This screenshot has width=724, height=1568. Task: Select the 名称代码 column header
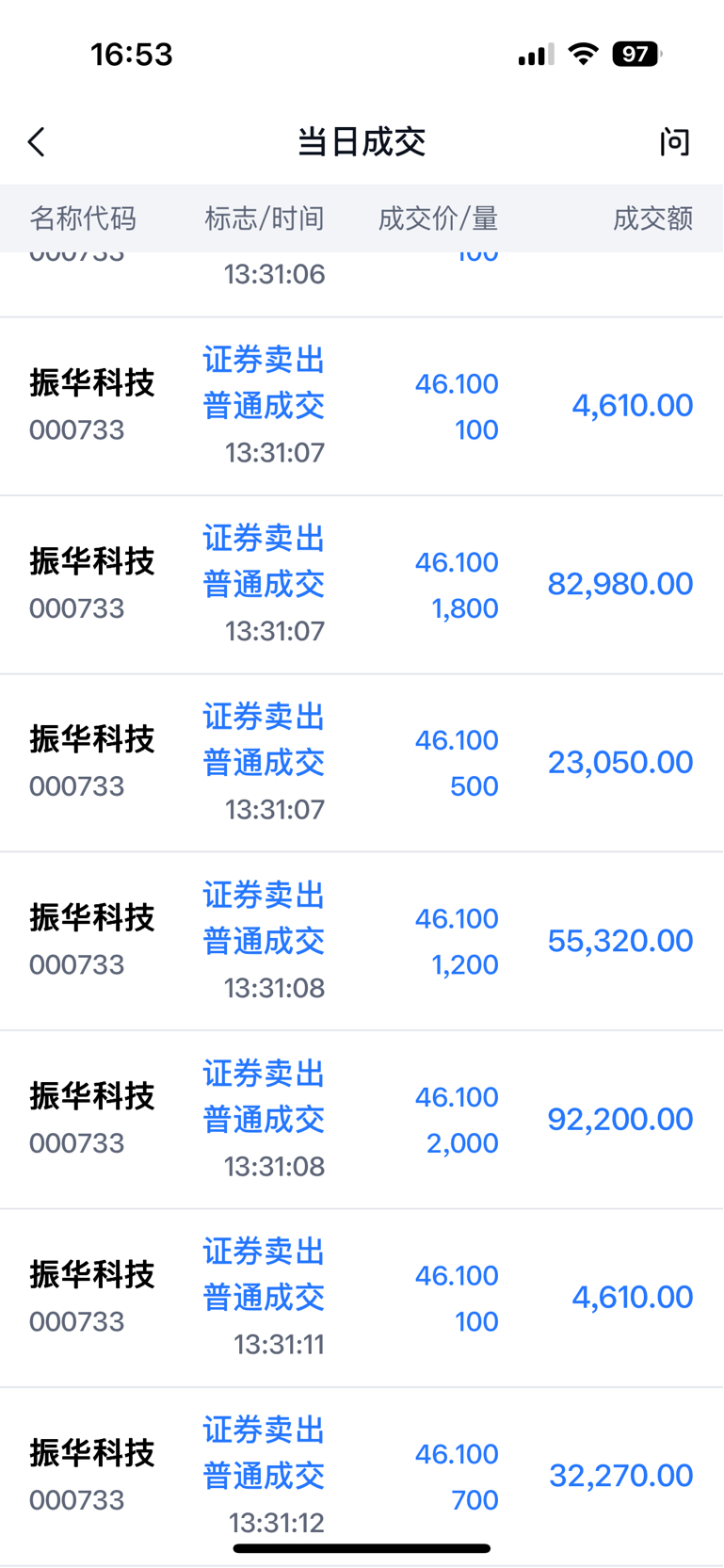(x=83, y=218)
